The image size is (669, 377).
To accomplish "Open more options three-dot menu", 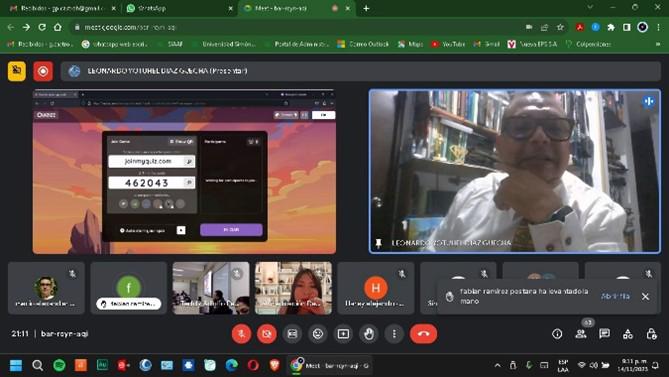I will (394, 334).
